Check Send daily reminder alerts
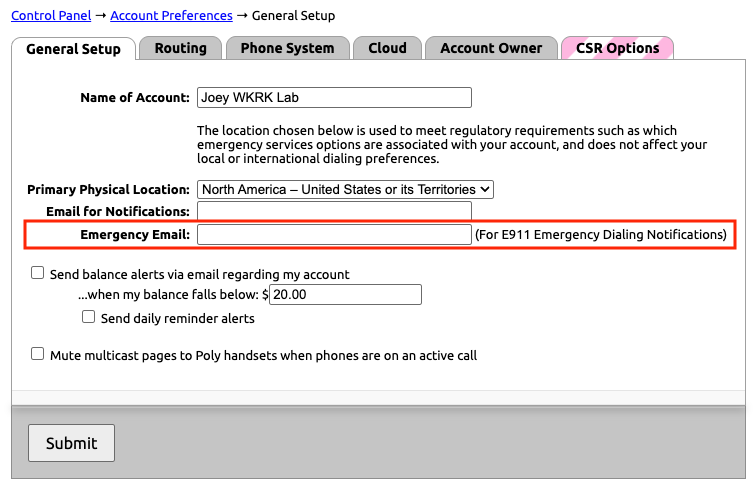 coord(89,317)
